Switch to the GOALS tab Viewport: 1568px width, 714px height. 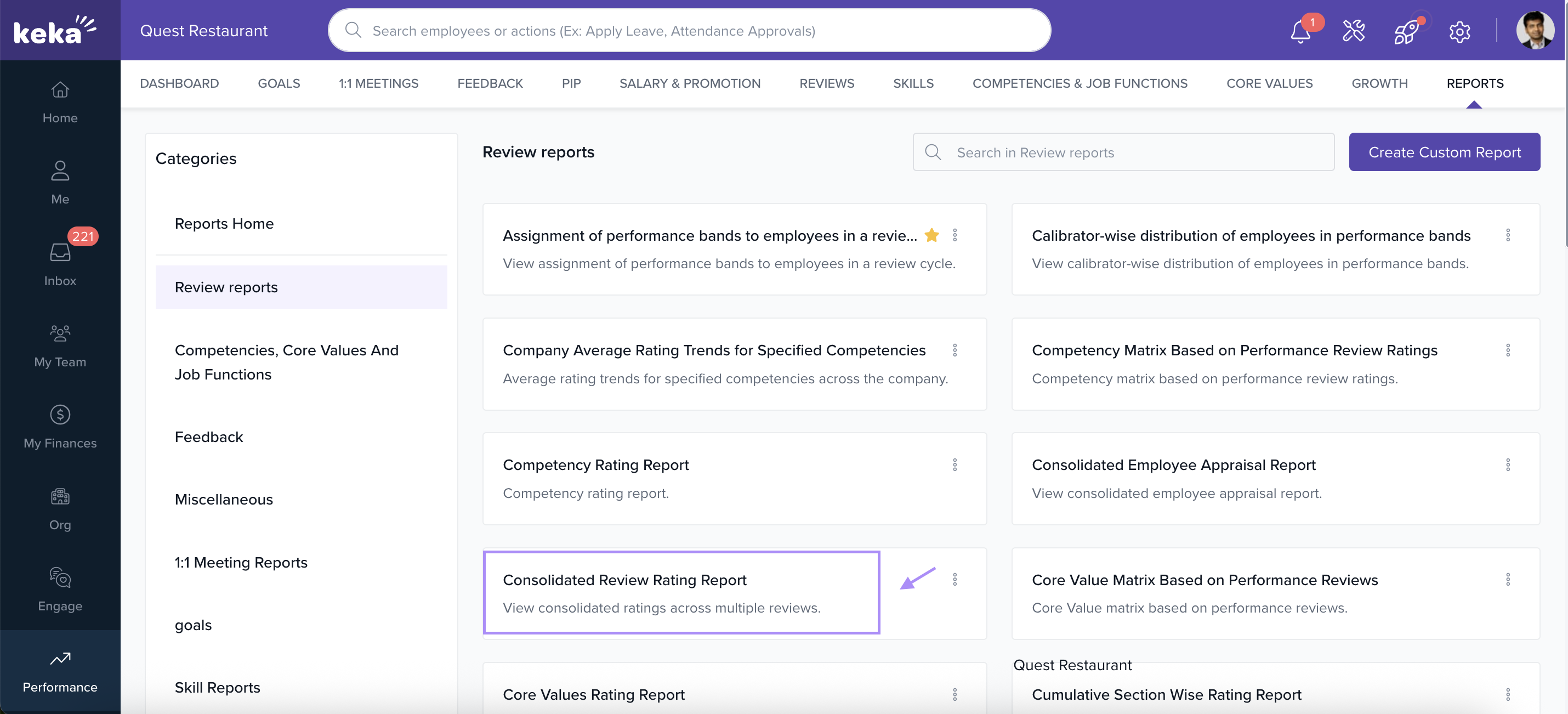coord(279,83)
